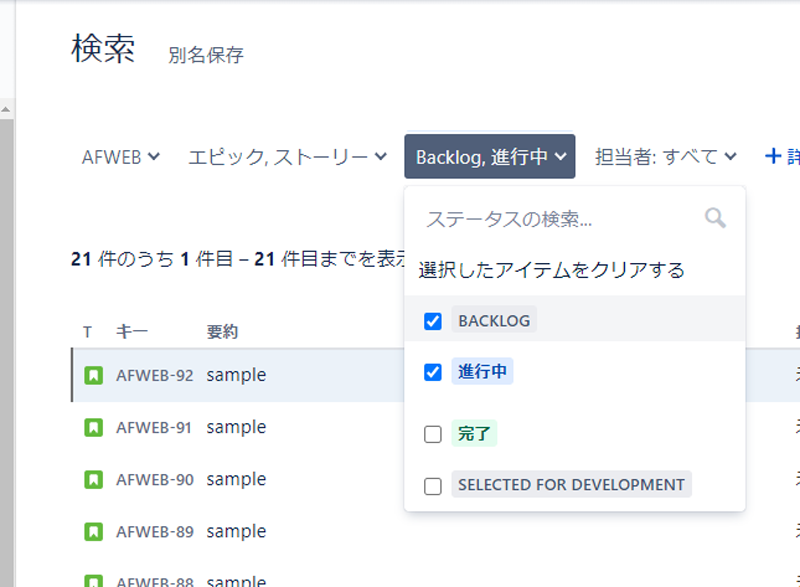Open the sample summary of AFWEB-89
This screenshot has width=800, height=587.
click(x=236, y=531)
